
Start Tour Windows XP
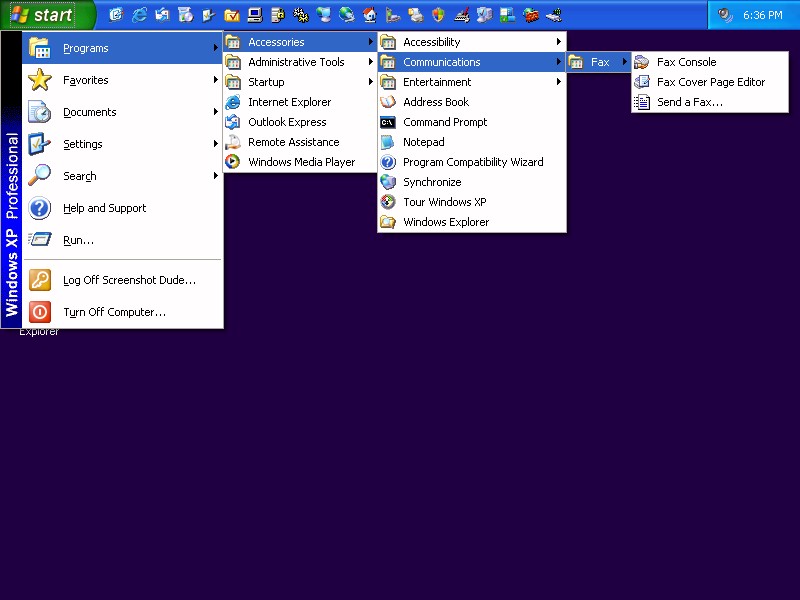tap(444, 202)
